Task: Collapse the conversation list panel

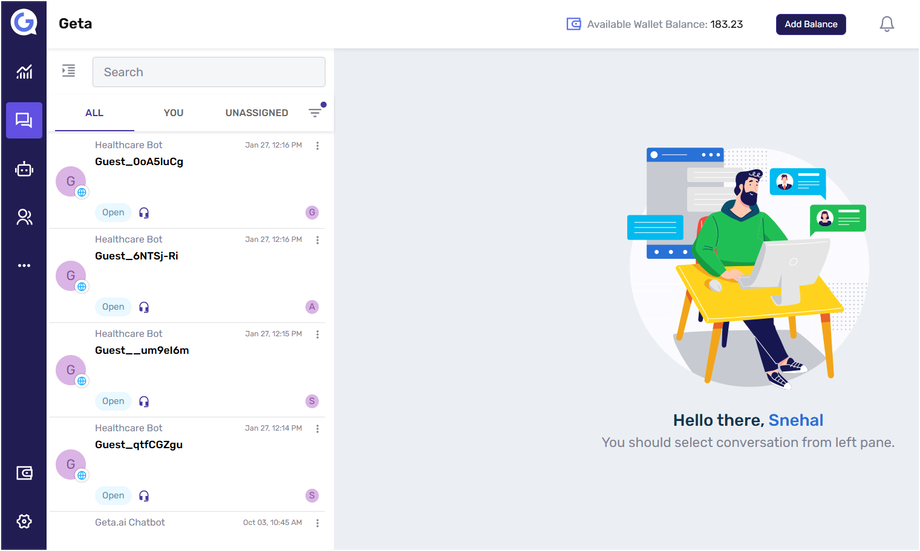Action: [68, 71]
